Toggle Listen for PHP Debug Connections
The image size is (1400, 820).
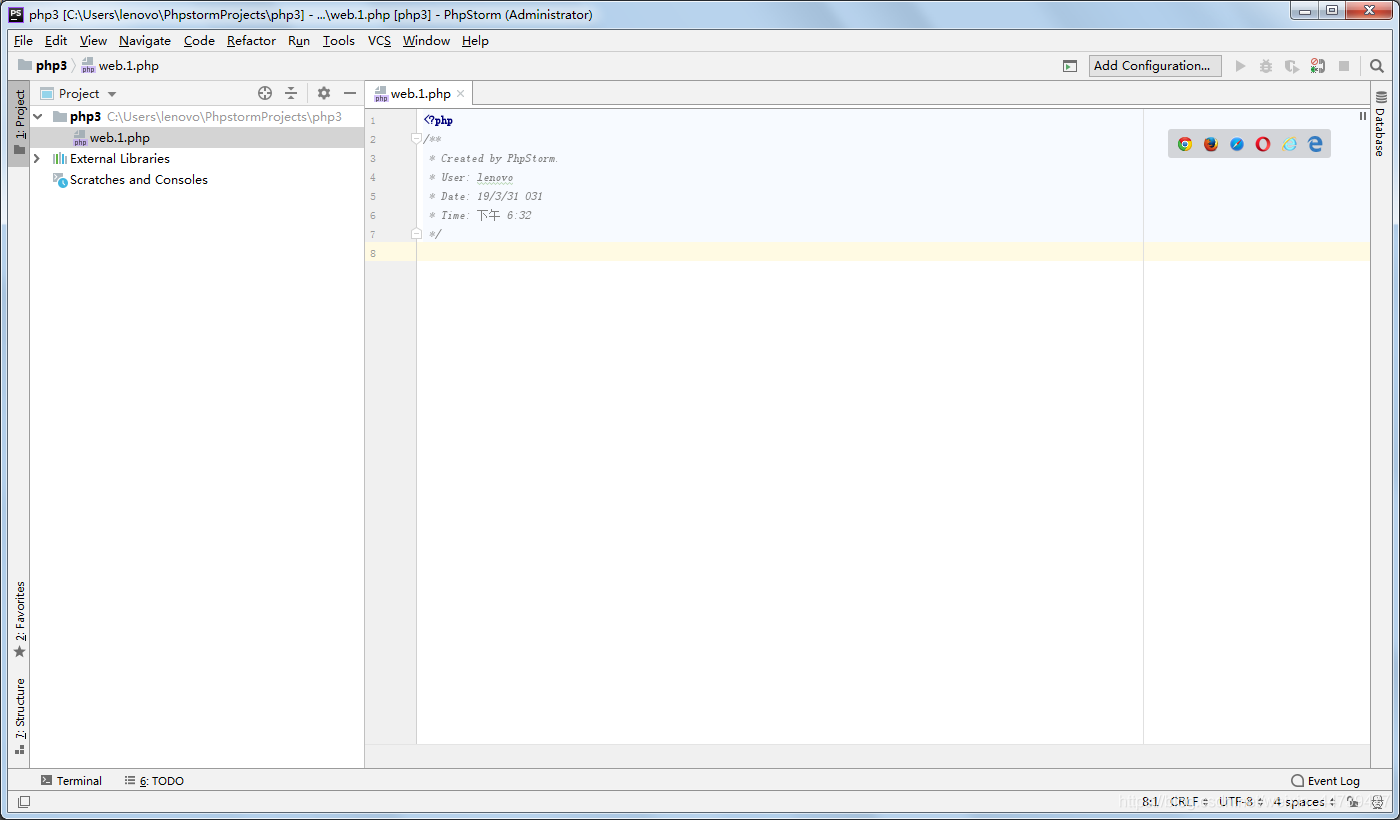(x=1318, y=66)
